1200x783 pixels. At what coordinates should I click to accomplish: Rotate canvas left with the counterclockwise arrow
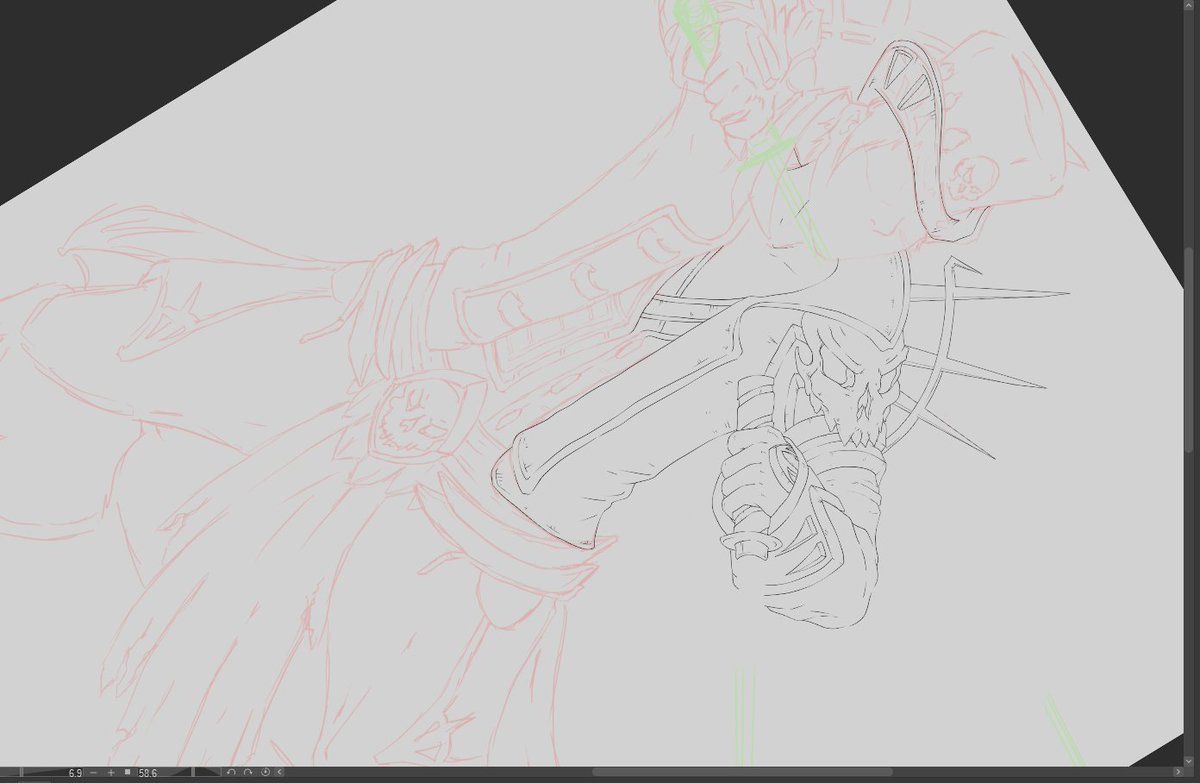[231, 772]
